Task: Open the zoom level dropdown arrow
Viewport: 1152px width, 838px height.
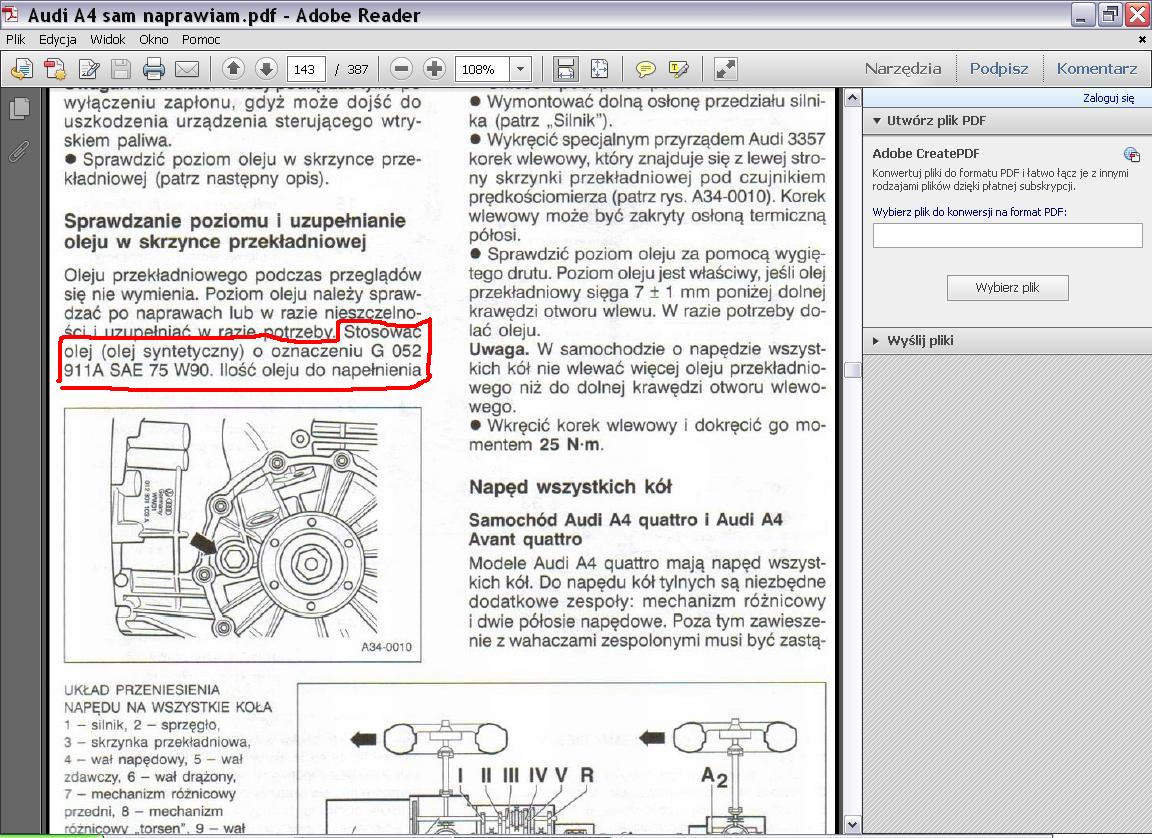Action: (x=520, y=69)
